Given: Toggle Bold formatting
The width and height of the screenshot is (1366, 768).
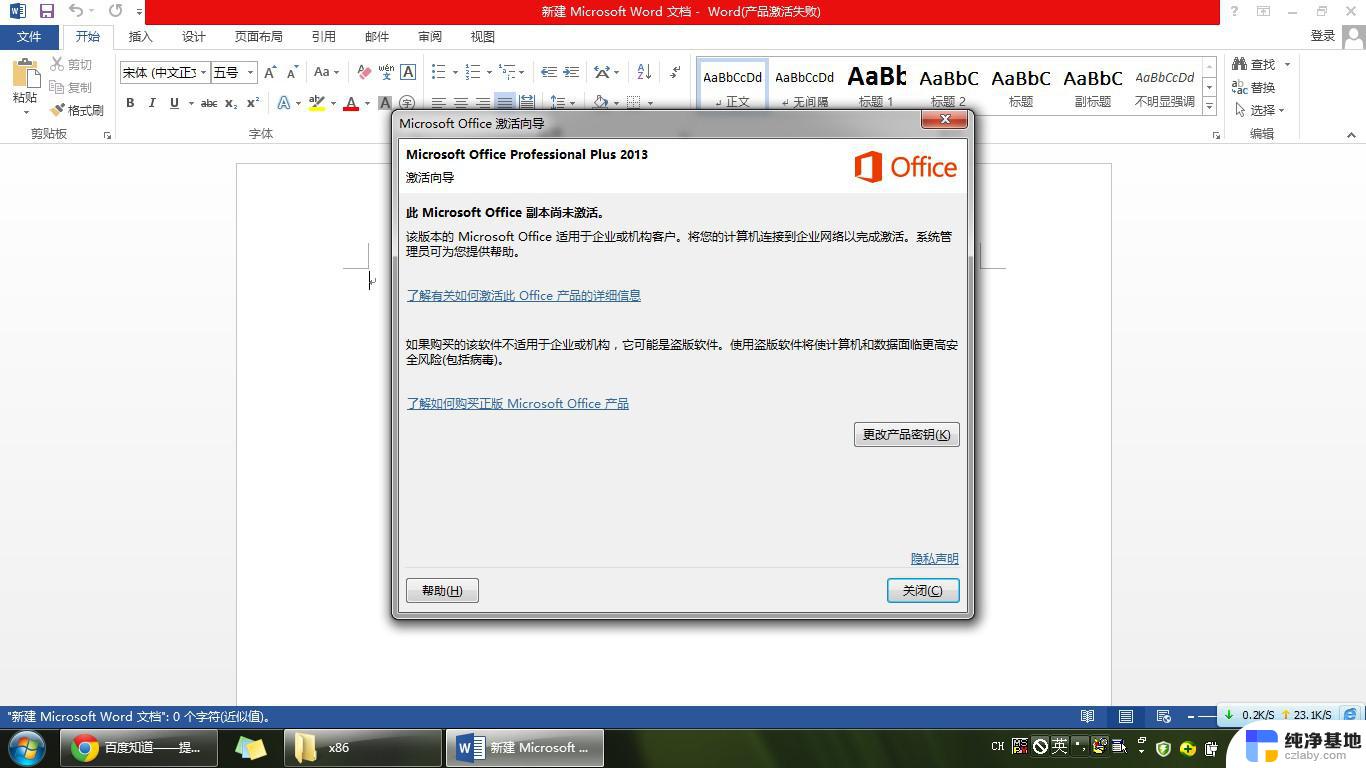Looking at the screenshot, I should [130, 103].
